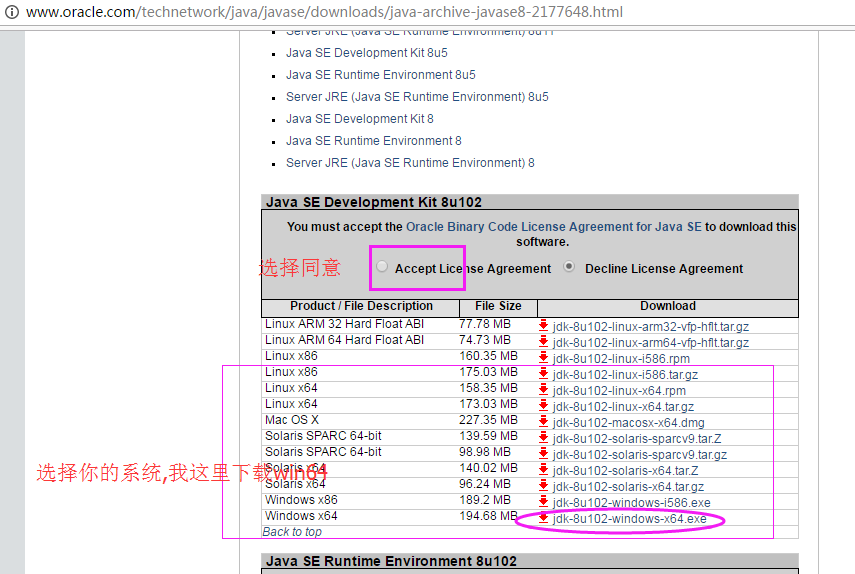The width and height of the screenshot is (855, 574).
Task: Click the Mac OS X product cell
Action: click(x=292, y=420)
